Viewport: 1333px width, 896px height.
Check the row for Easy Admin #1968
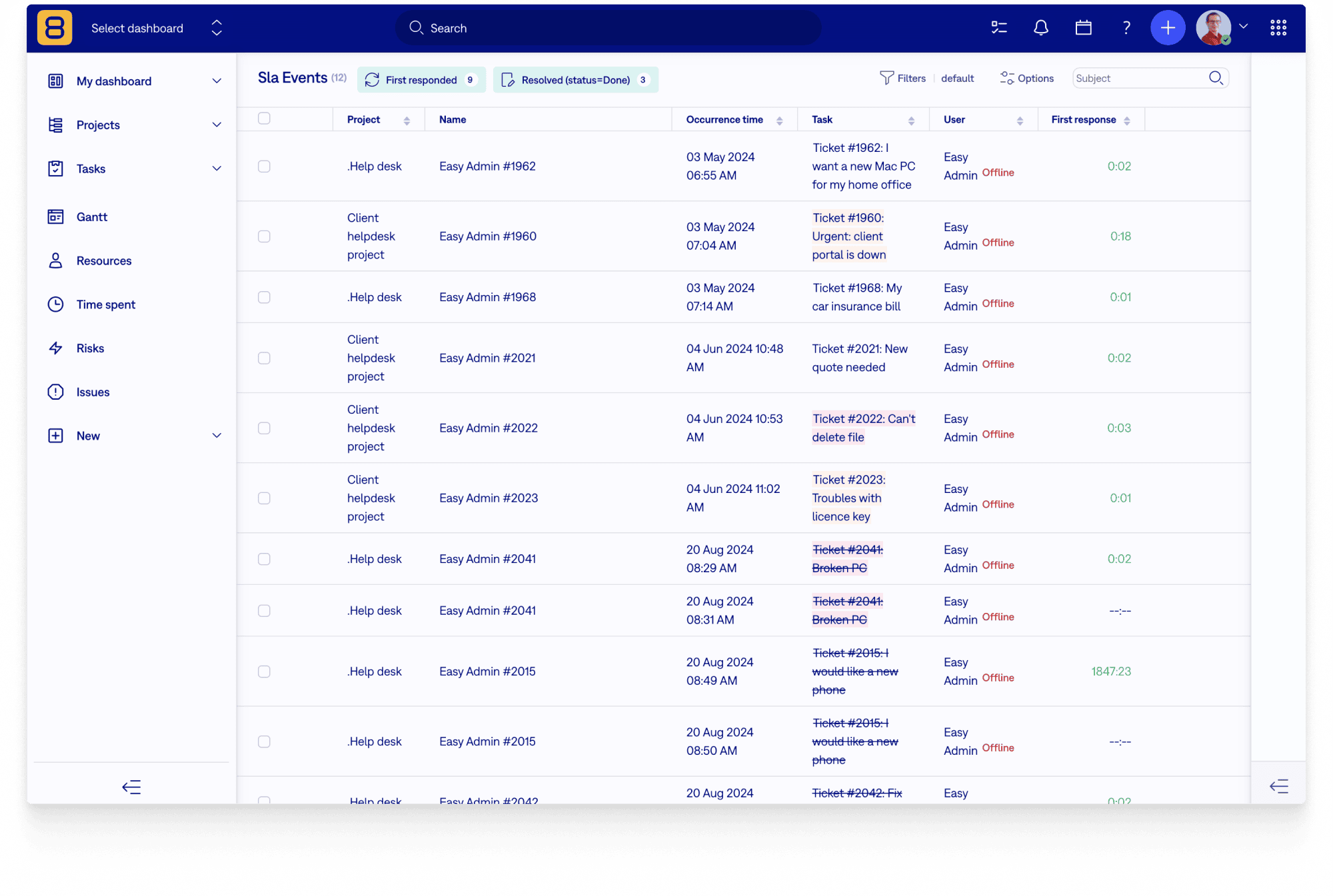(x=264, y=297)
